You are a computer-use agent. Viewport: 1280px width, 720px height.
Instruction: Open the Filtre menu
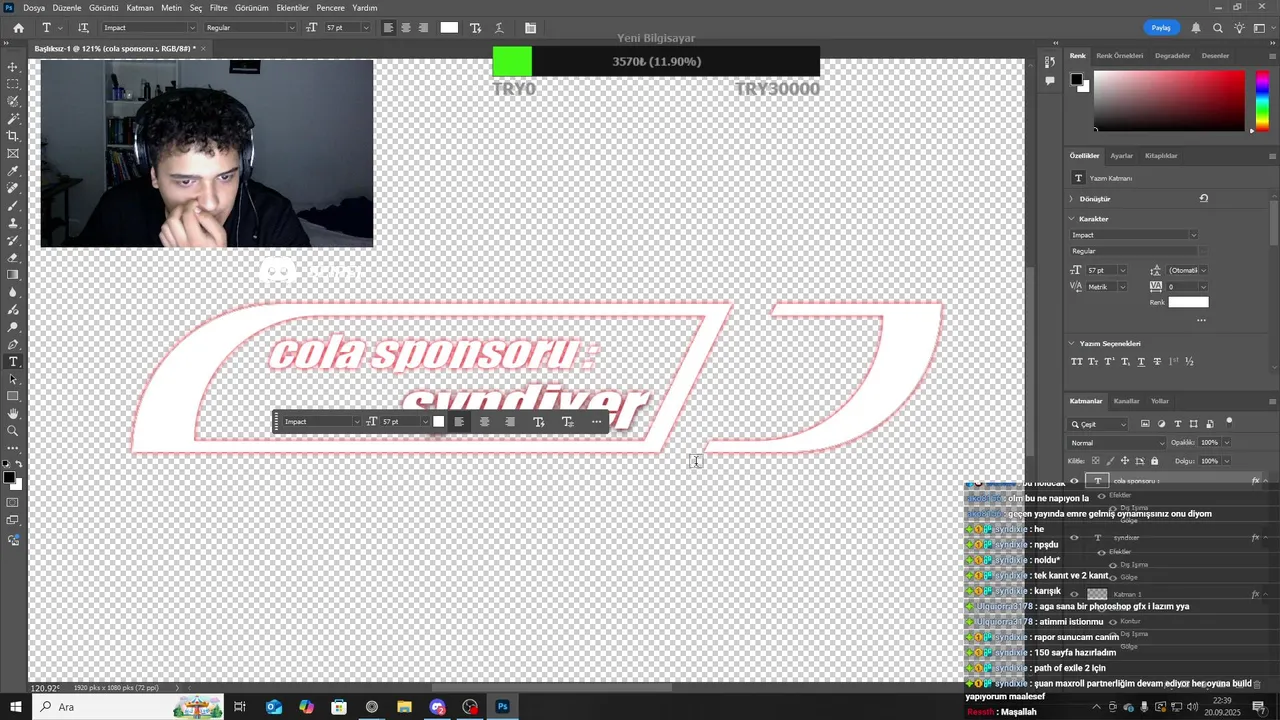pos(218,8)
